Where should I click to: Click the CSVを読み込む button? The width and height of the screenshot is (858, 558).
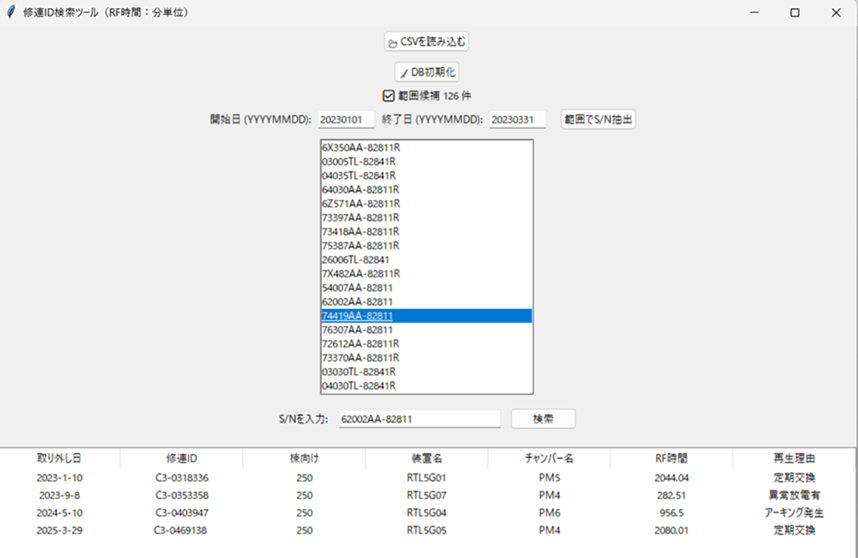tap(427, 42)
